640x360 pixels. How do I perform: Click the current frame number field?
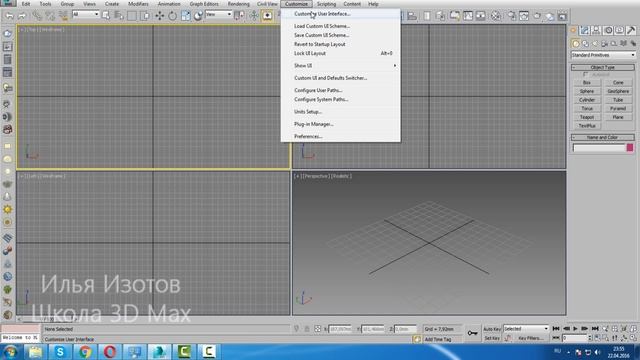575,338
